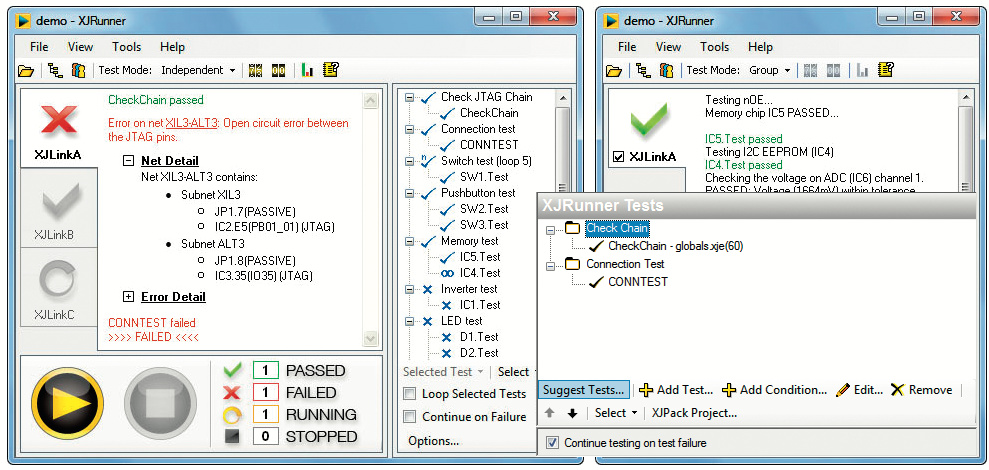989x470 pixels.
Task: Open the Test Mode Independent dropdown
Action: pyautogui.click(x=198, y=71)
